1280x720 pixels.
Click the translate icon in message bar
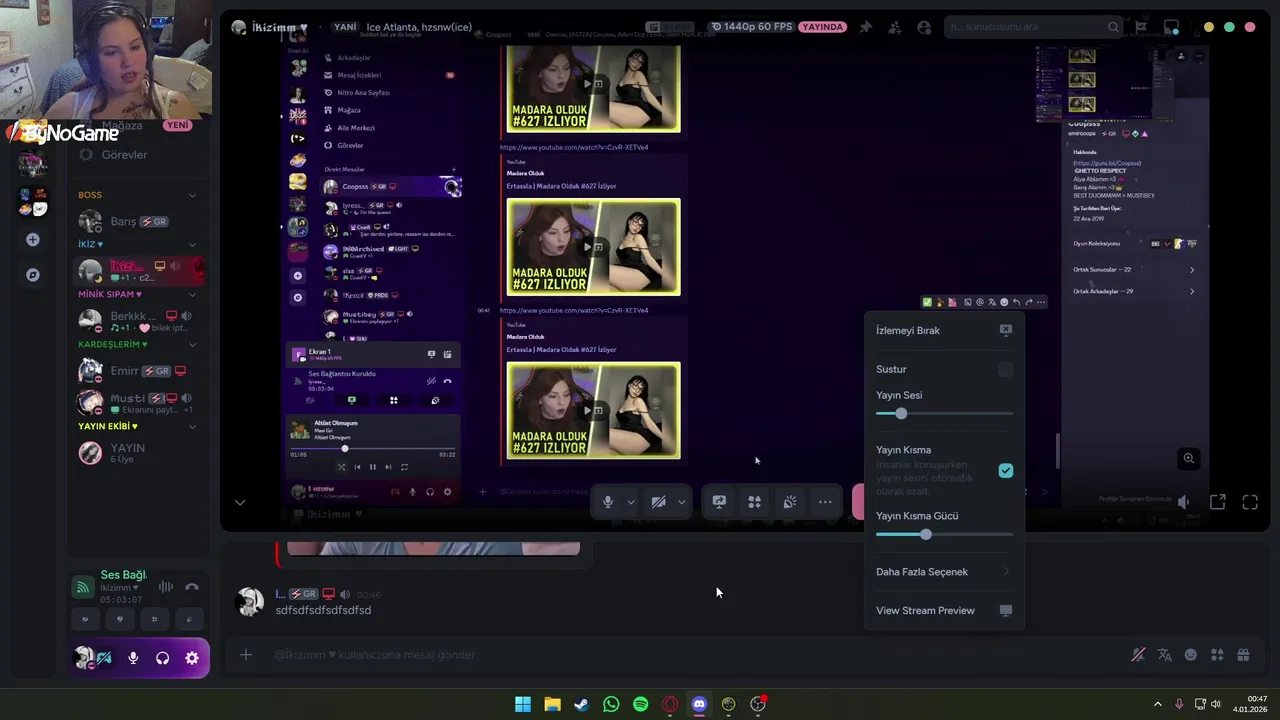1164,655
